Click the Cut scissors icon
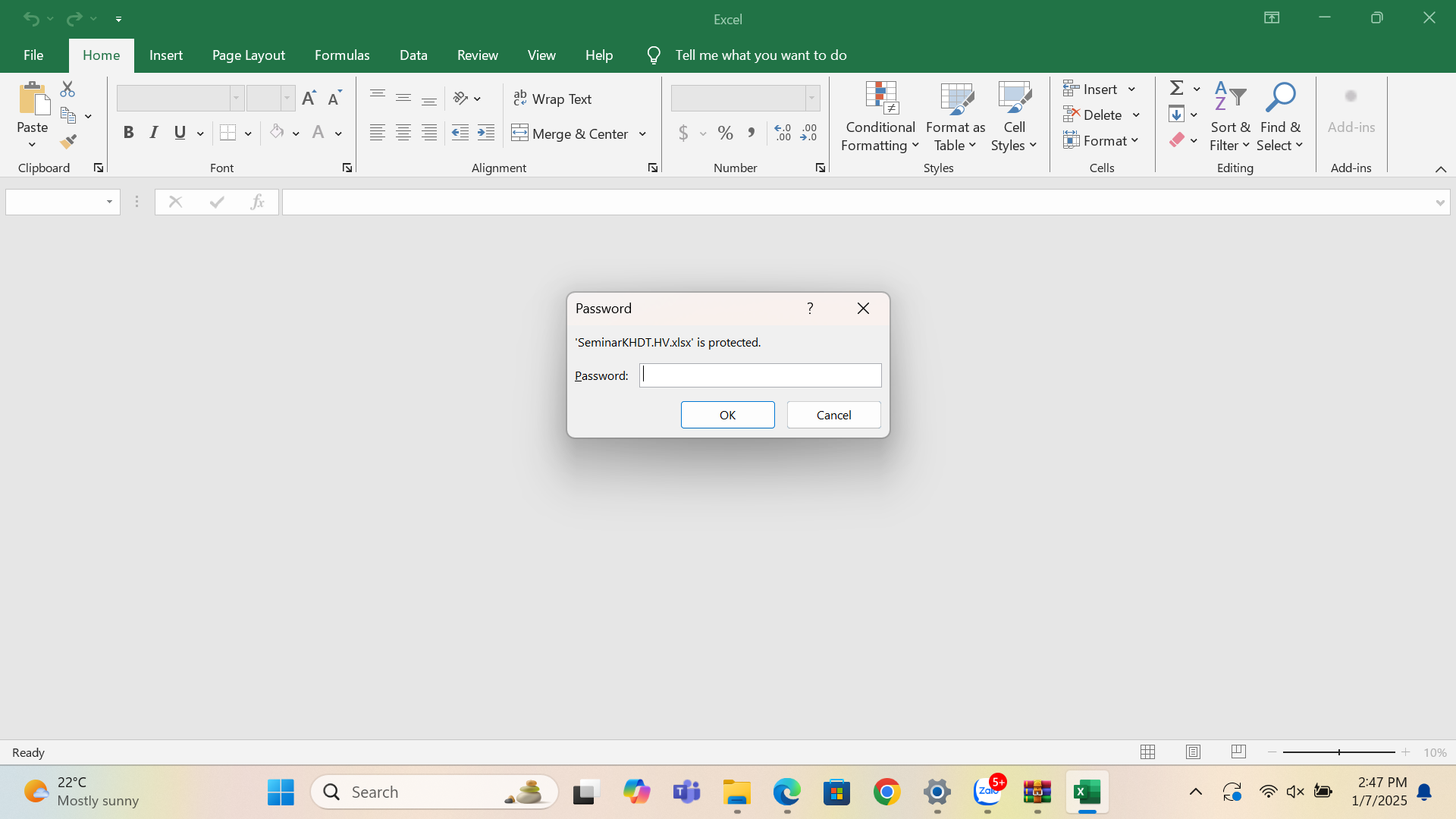The width and height of the screenshot is (1456, 819). click(x=67, y=89)
